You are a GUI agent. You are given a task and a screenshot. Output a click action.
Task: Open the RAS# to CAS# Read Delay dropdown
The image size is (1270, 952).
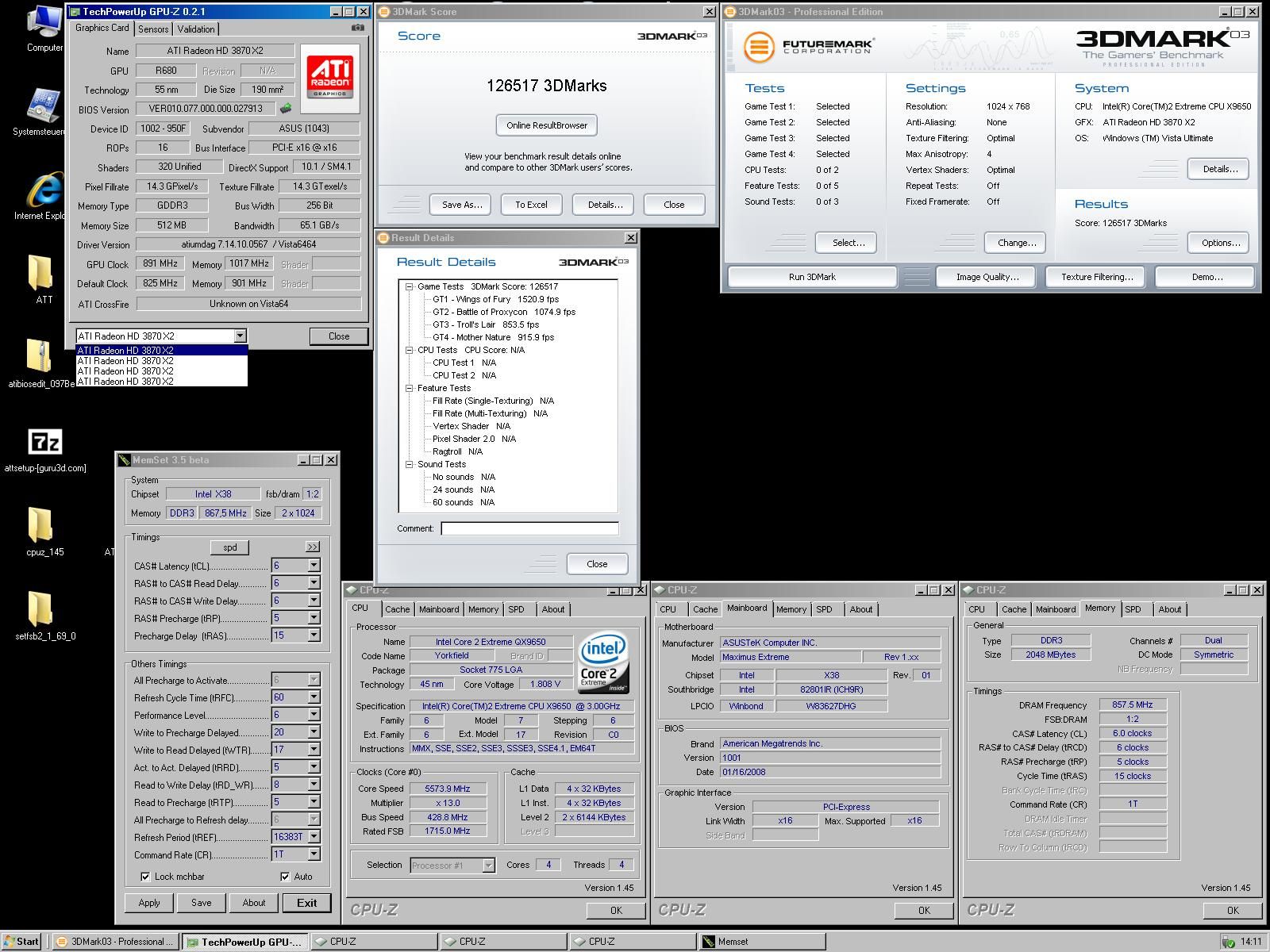coord(314,583)
